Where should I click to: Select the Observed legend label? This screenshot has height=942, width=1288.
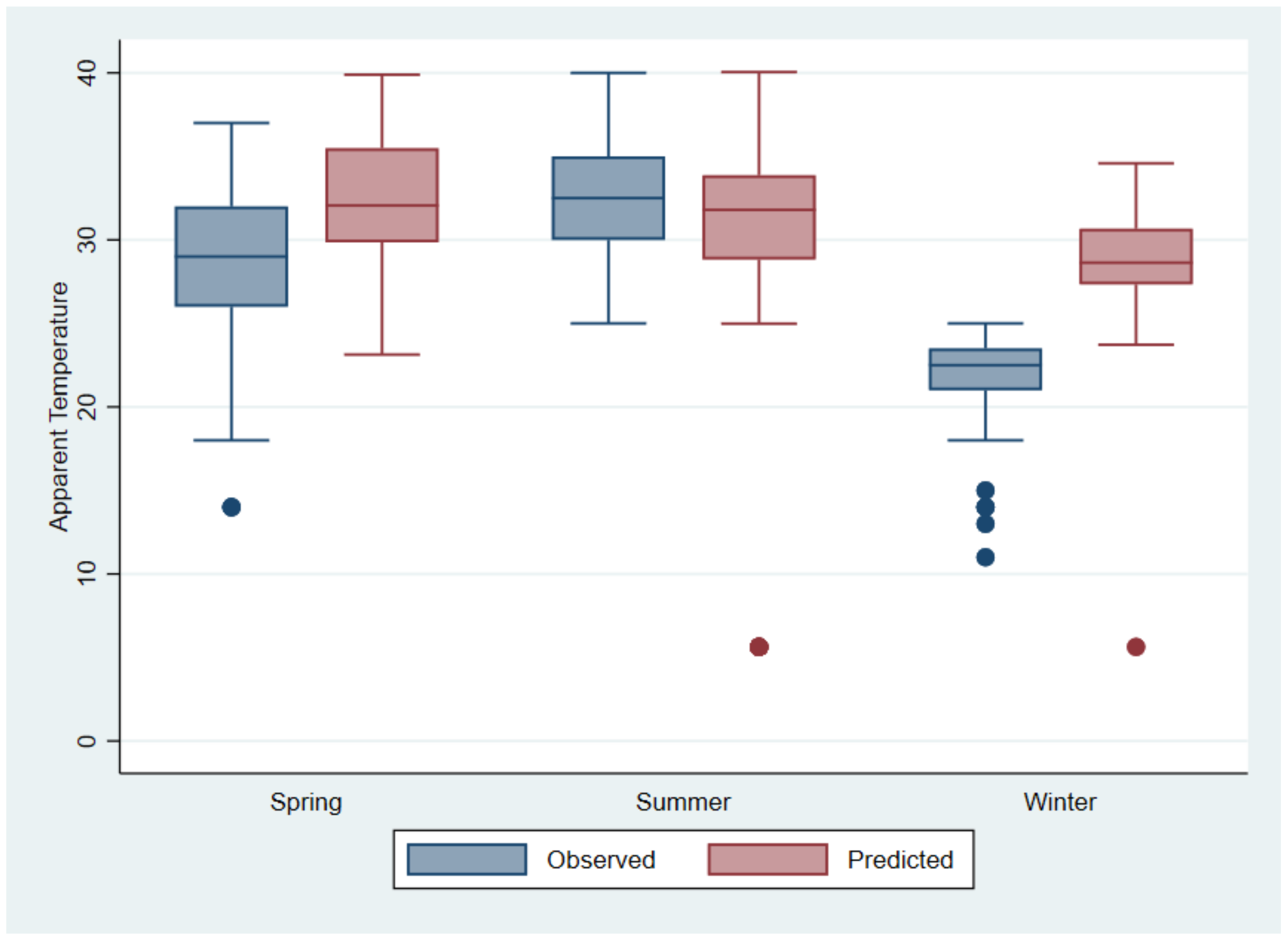601,860
